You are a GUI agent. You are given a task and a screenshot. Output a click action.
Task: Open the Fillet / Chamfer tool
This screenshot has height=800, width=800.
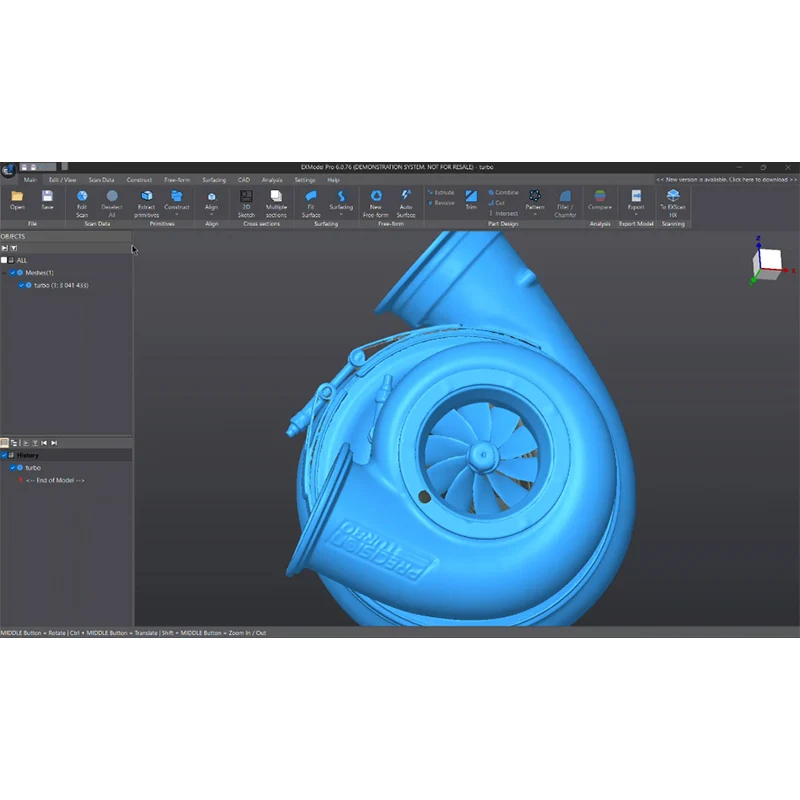click(x=565, y=204)
